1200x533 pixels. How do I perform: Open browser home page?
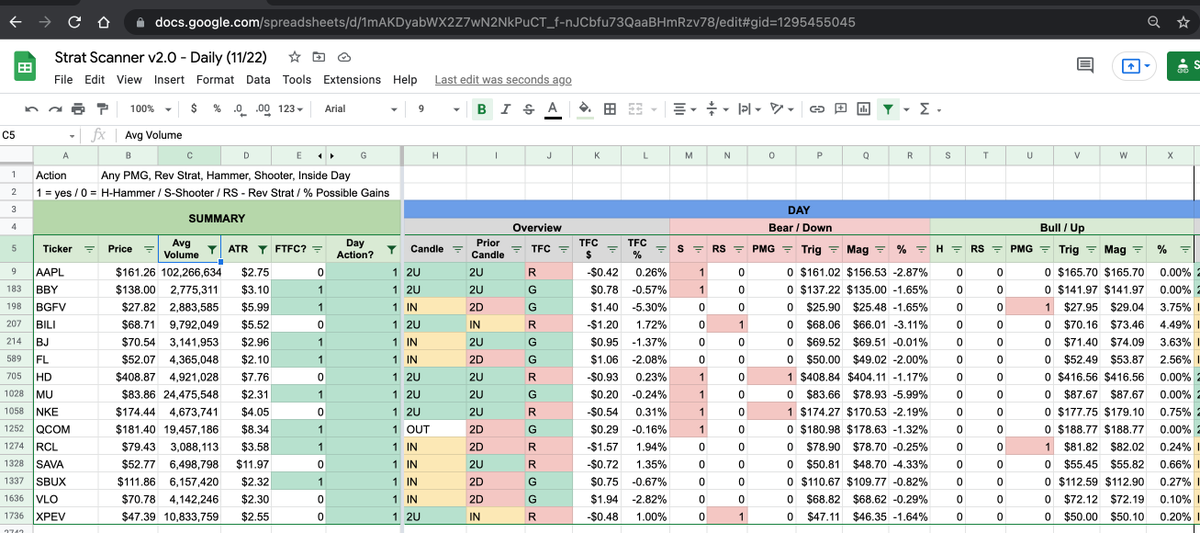104,22
